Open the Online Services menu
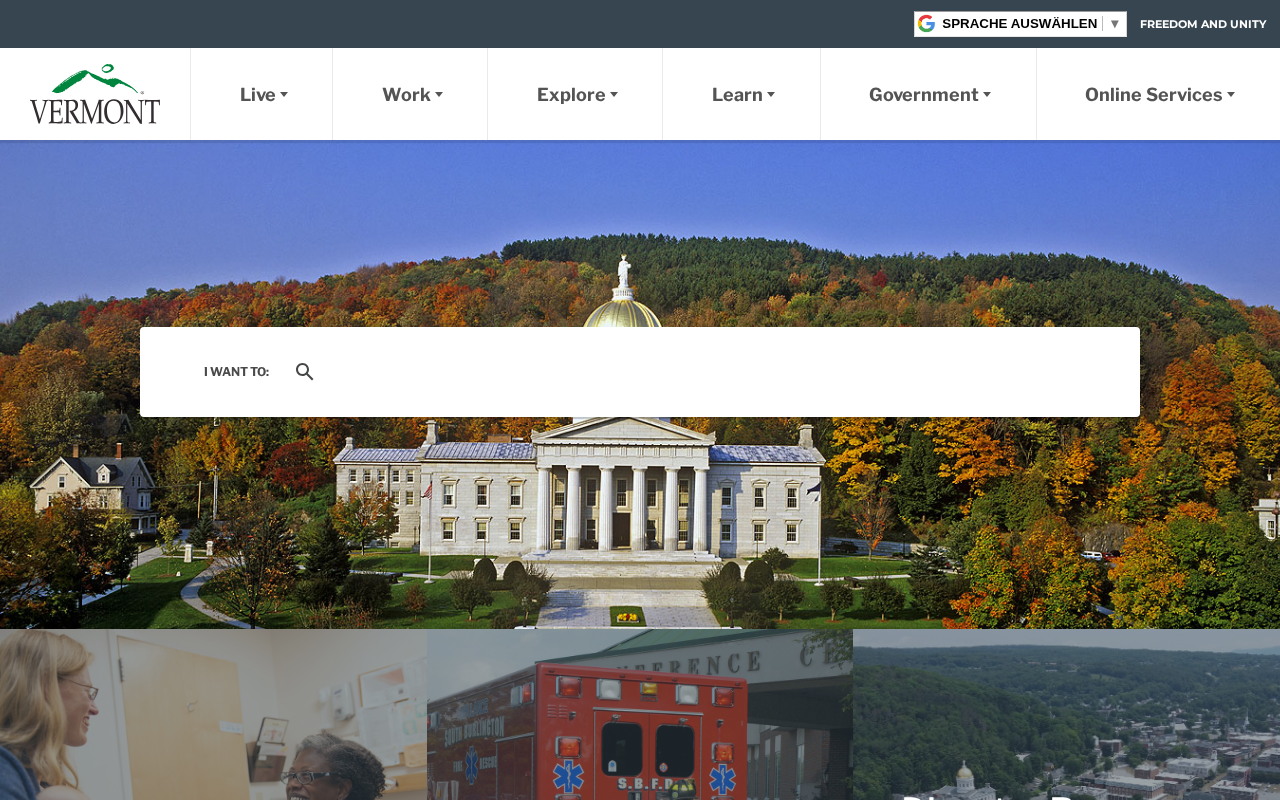Screen dimensions: 1280x800 1159,95
